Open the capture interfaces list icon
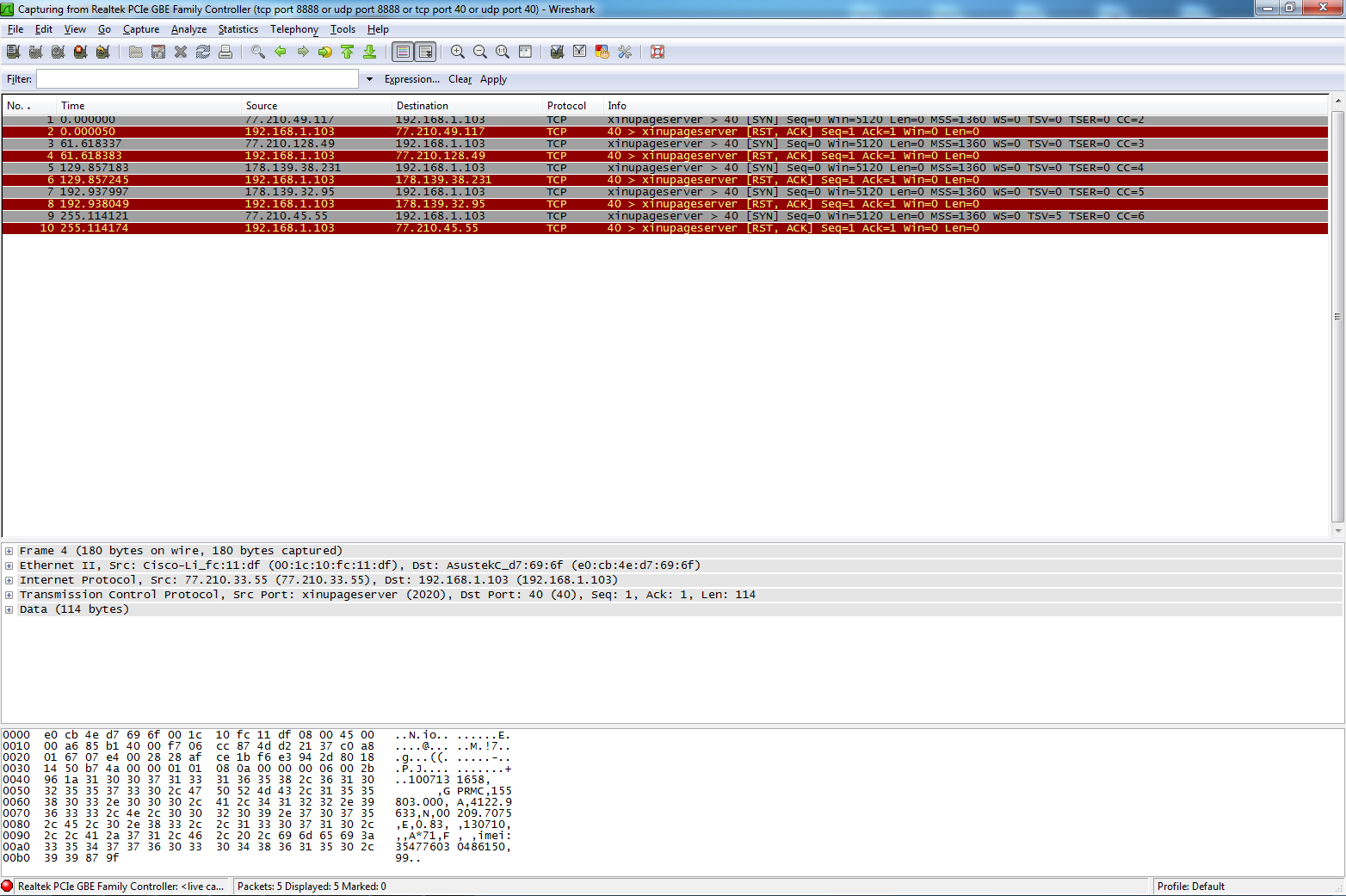Viewport: 1346px width, 896px height. [14, 52]
